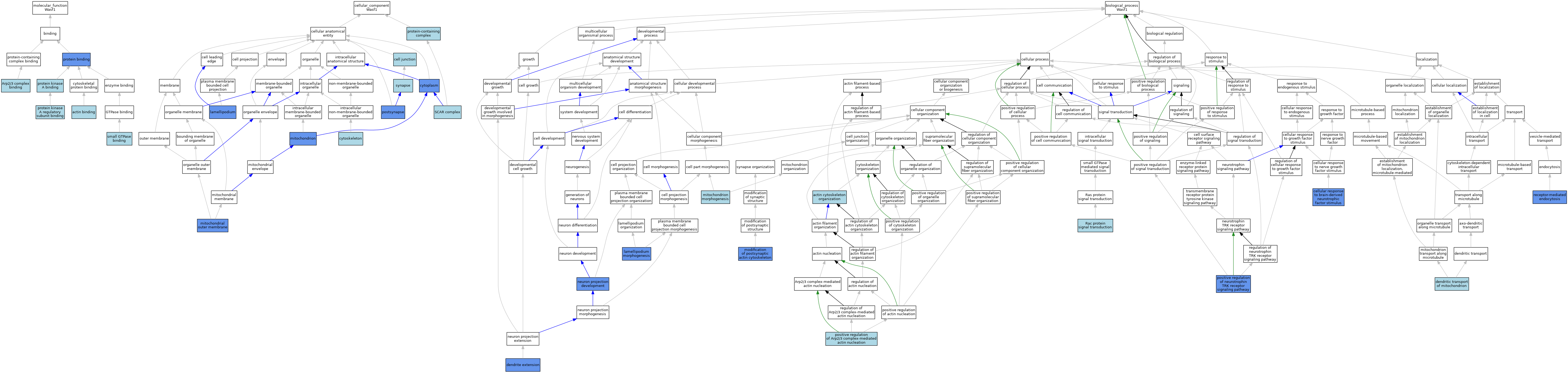Click 'positive regulation of actin nucleation' node
The height and width of the screenshot is (373, 1568).
coord(898,312)
